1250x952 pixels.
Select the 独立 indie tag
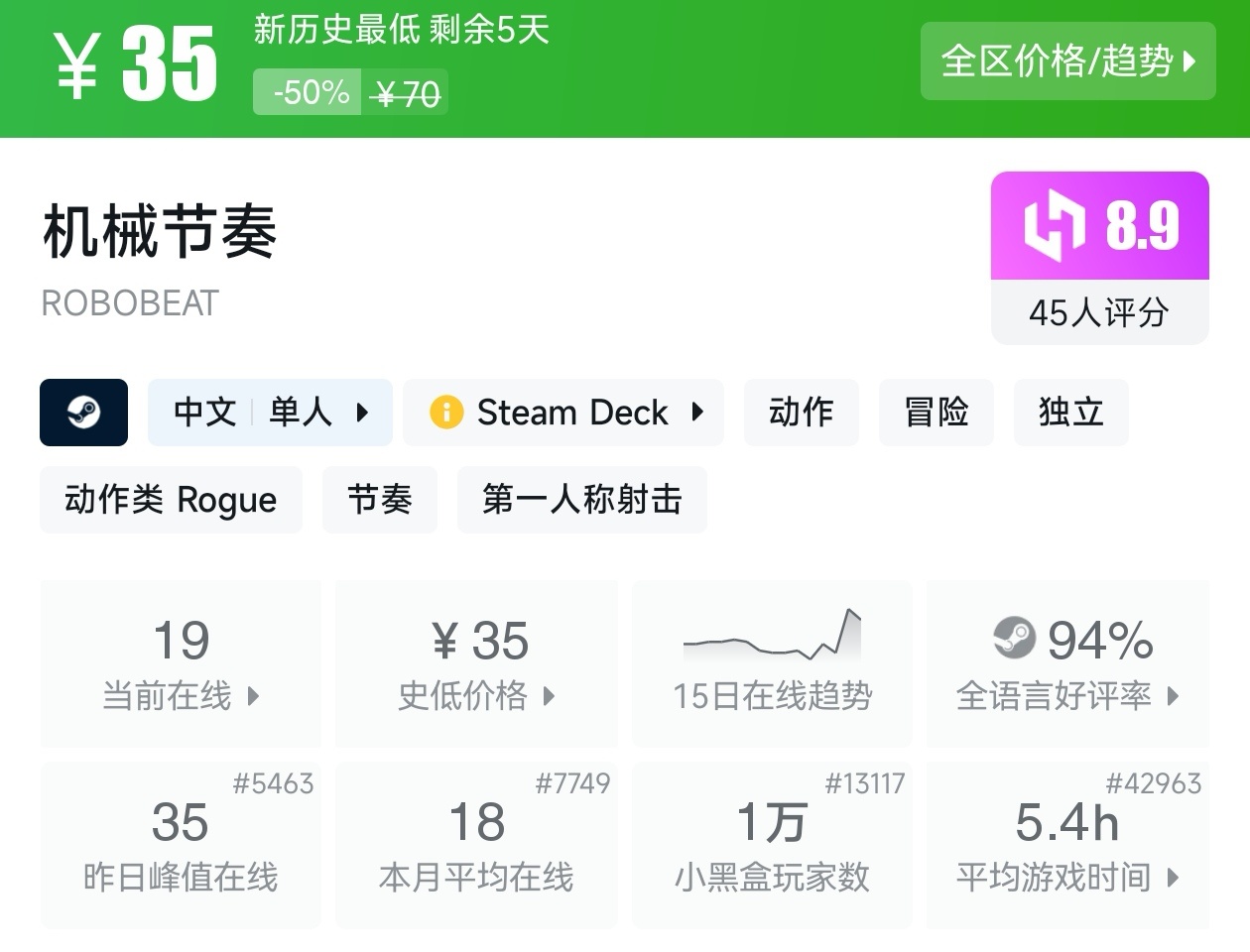tap(1070, 413)
